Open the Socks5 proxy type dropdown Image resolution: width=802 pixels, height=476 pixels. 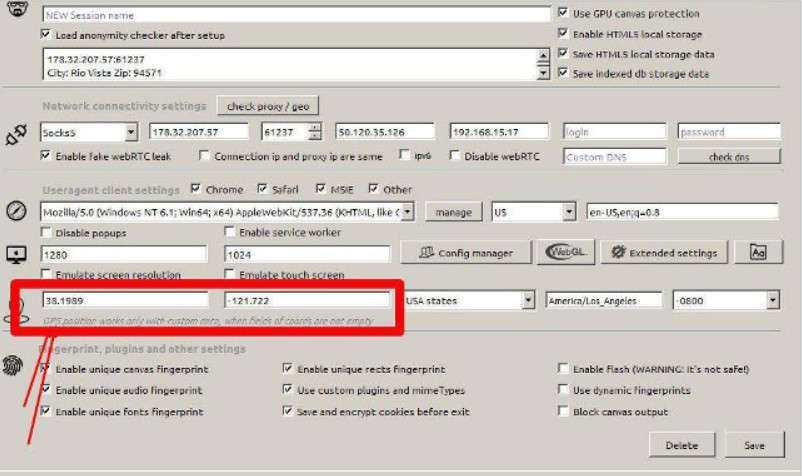tap(131, 132)
